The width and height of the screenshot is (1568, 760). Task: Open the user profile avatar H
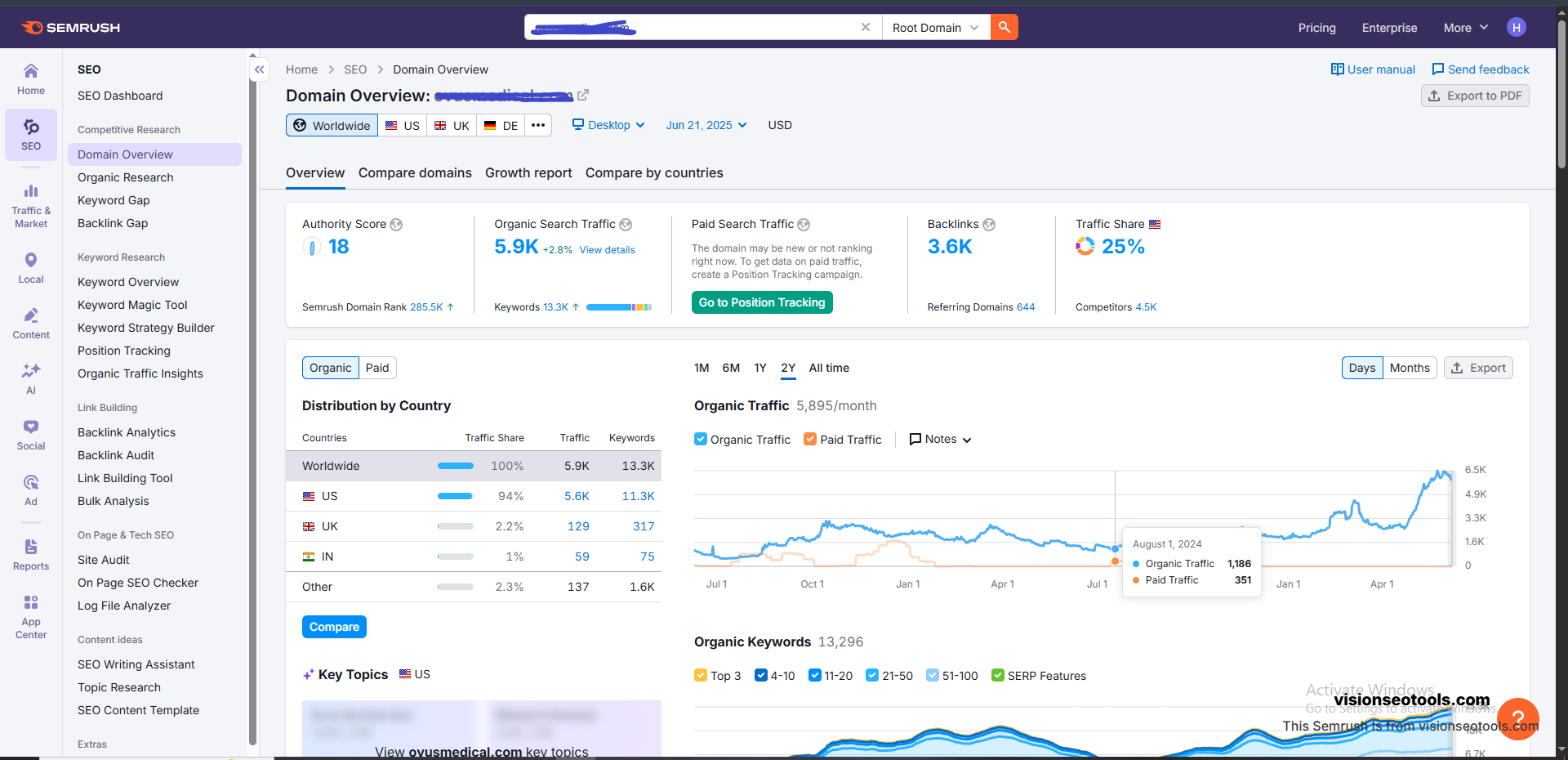click(1517, 27)
